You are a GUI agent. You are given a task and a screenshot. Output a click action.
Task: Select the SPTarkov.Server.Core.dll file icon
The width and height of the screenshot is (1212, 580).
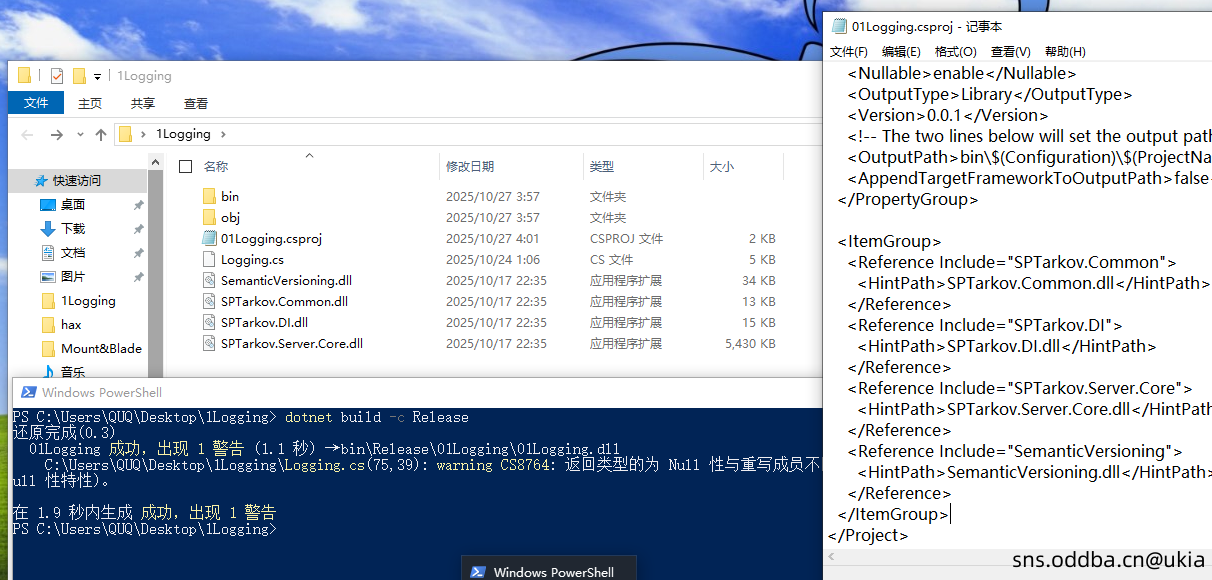click(x=208, y=344)
